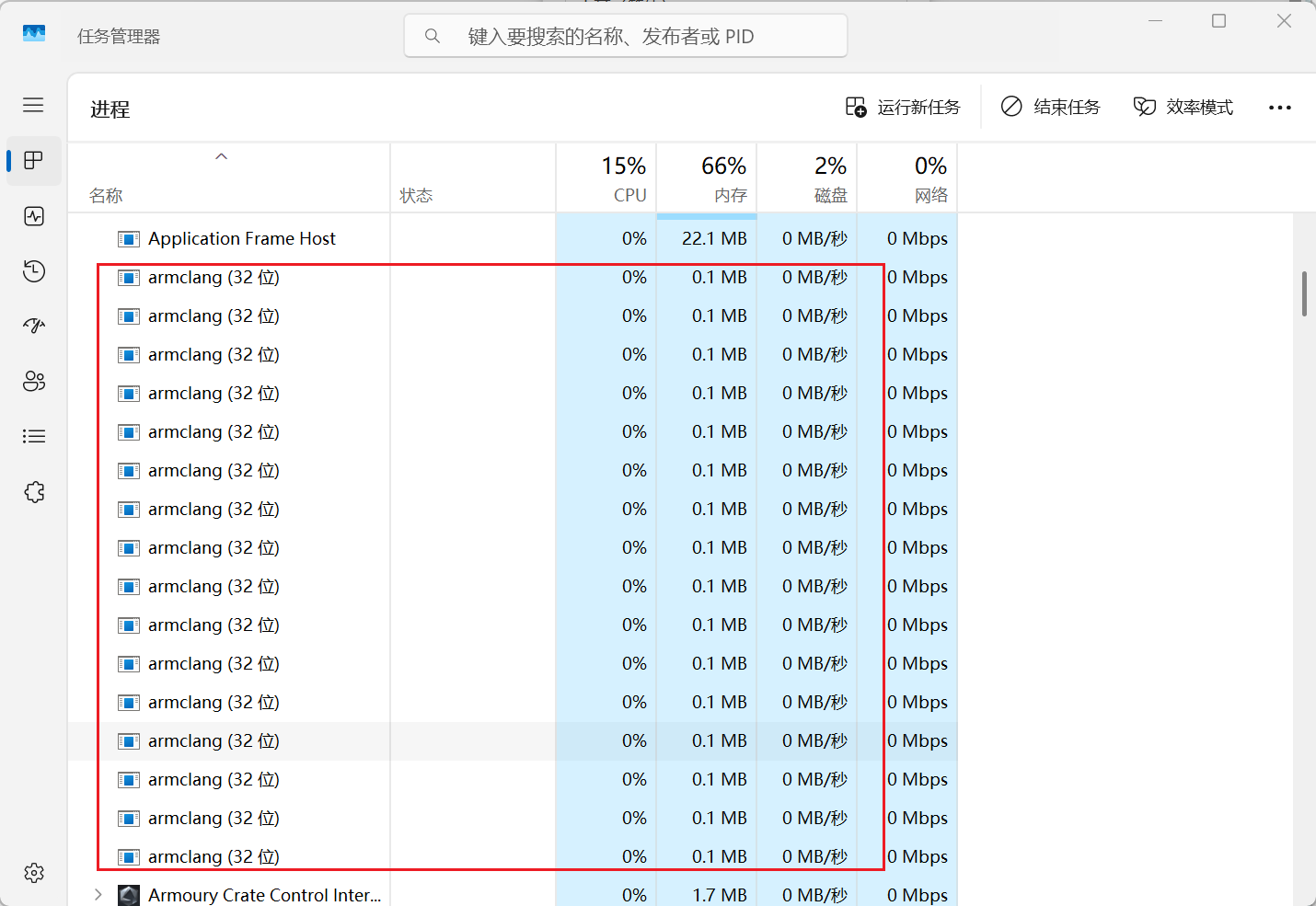Select the Processes sidebar icon
This screenshot has width=1316, height=906.
[34, 160]
